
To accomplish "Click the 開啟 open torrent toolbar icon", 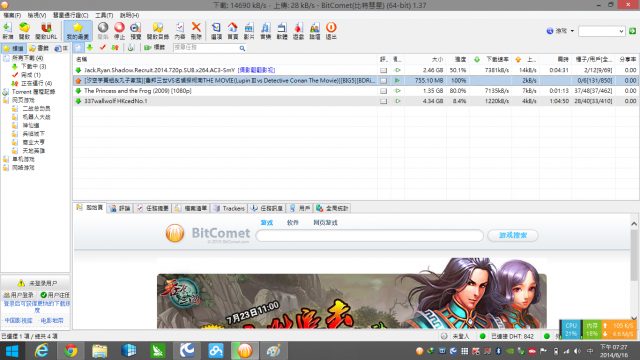I will click(24, 31).
